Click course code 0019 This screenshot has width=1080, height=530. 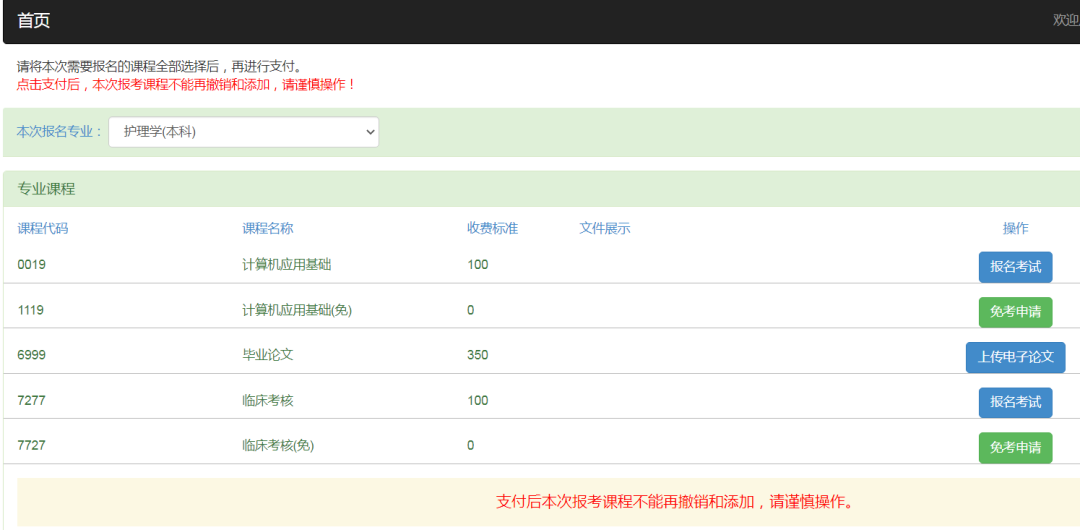click(32, 265)
